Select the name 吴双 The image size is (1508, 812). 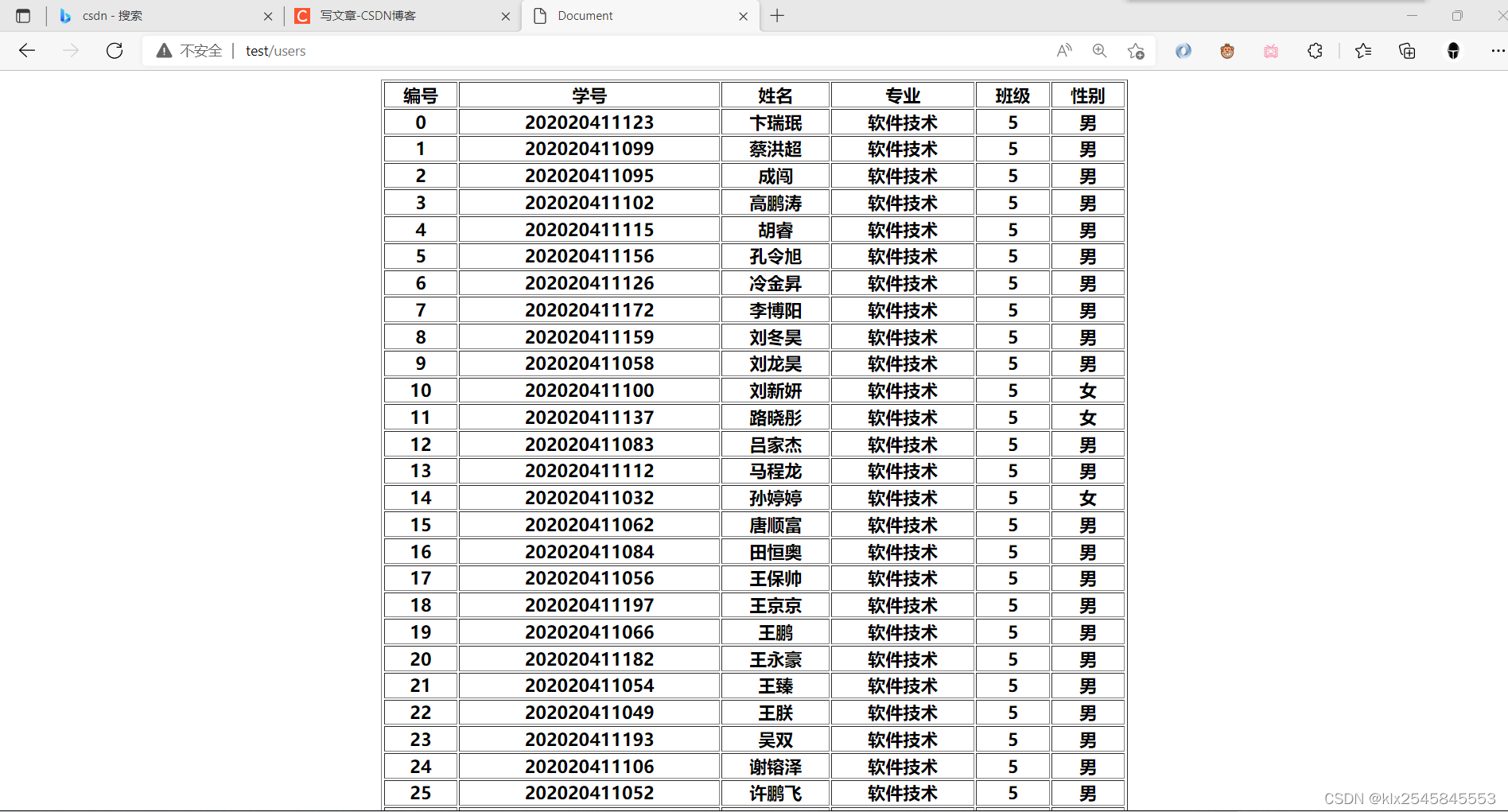point(775,740)
